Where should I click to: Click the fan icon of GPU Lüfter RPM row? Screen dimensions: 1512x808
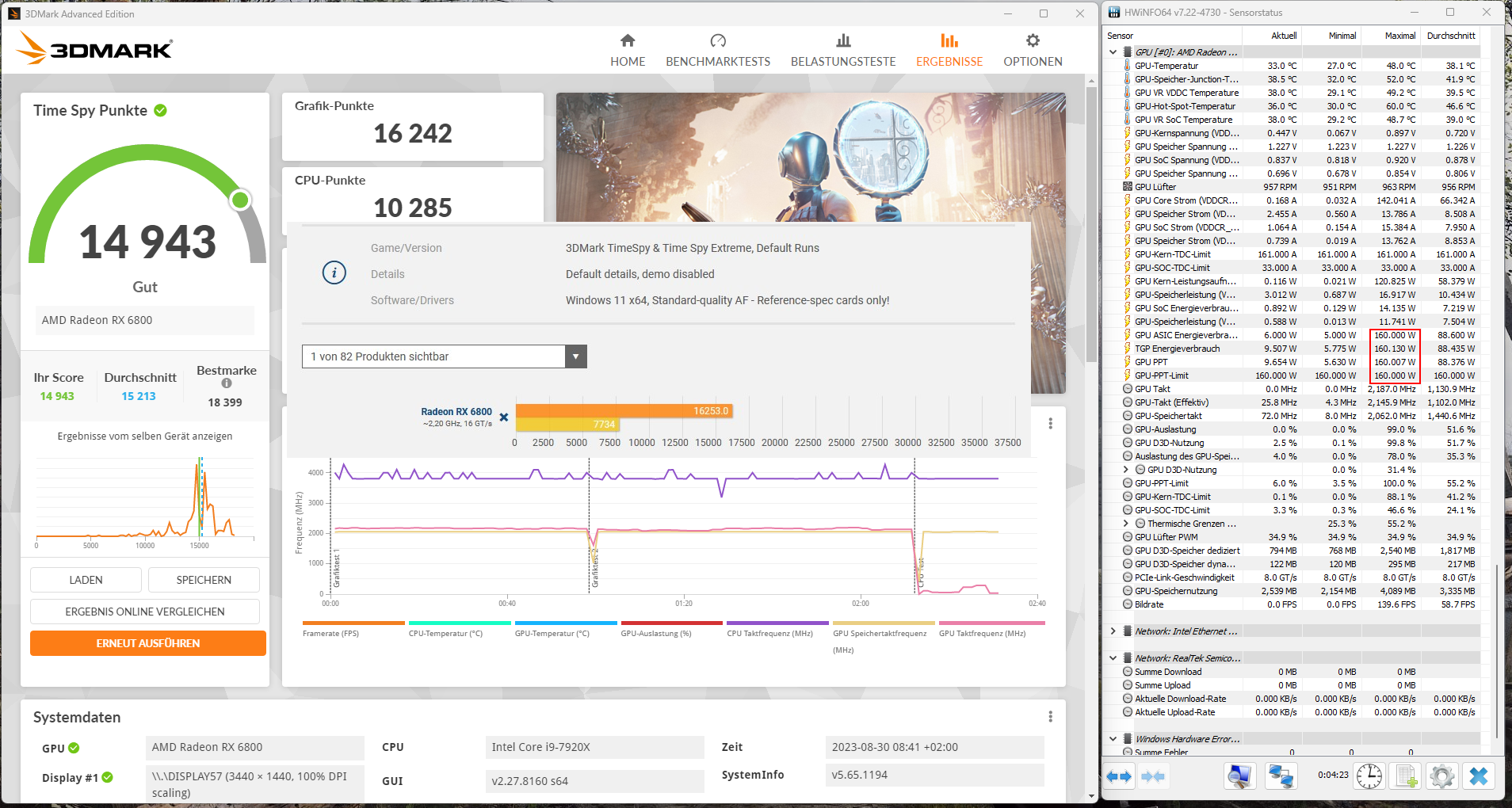click(1128, 187)
